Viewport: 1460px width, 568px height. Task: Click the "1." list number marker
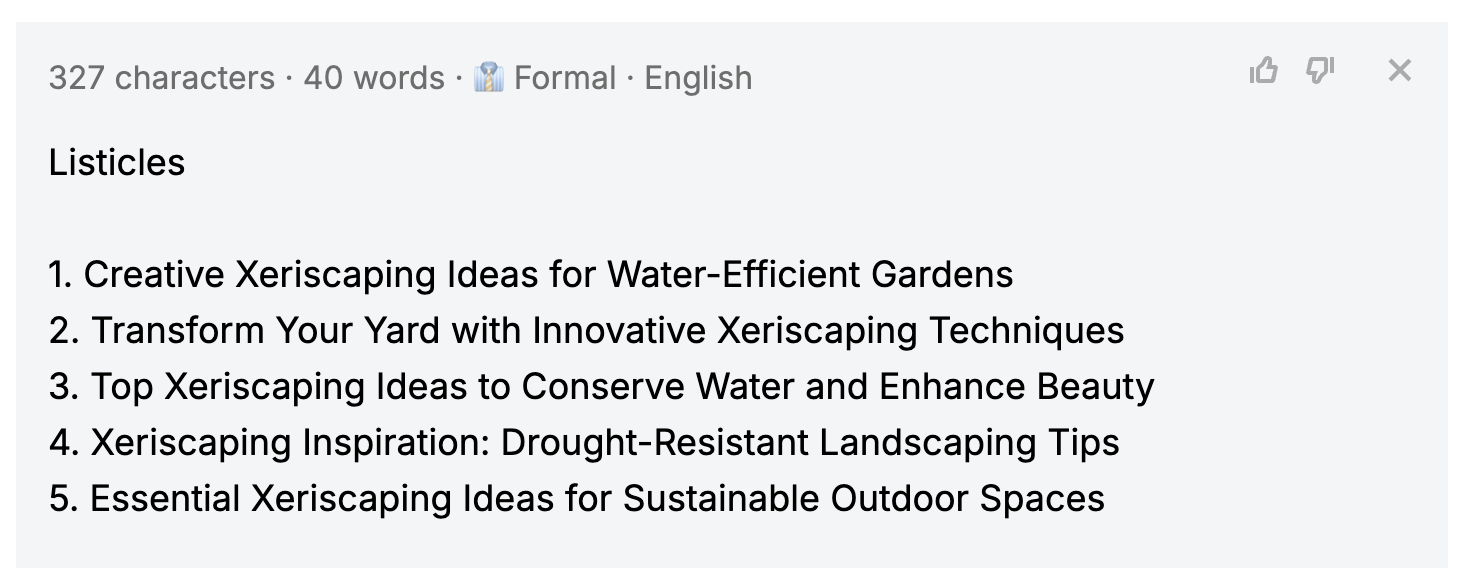60,274
